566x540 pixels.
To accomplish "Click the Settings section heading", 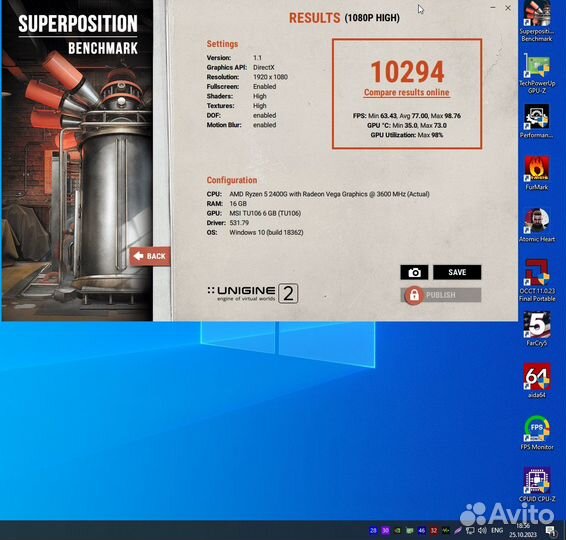I will [222, 44].
